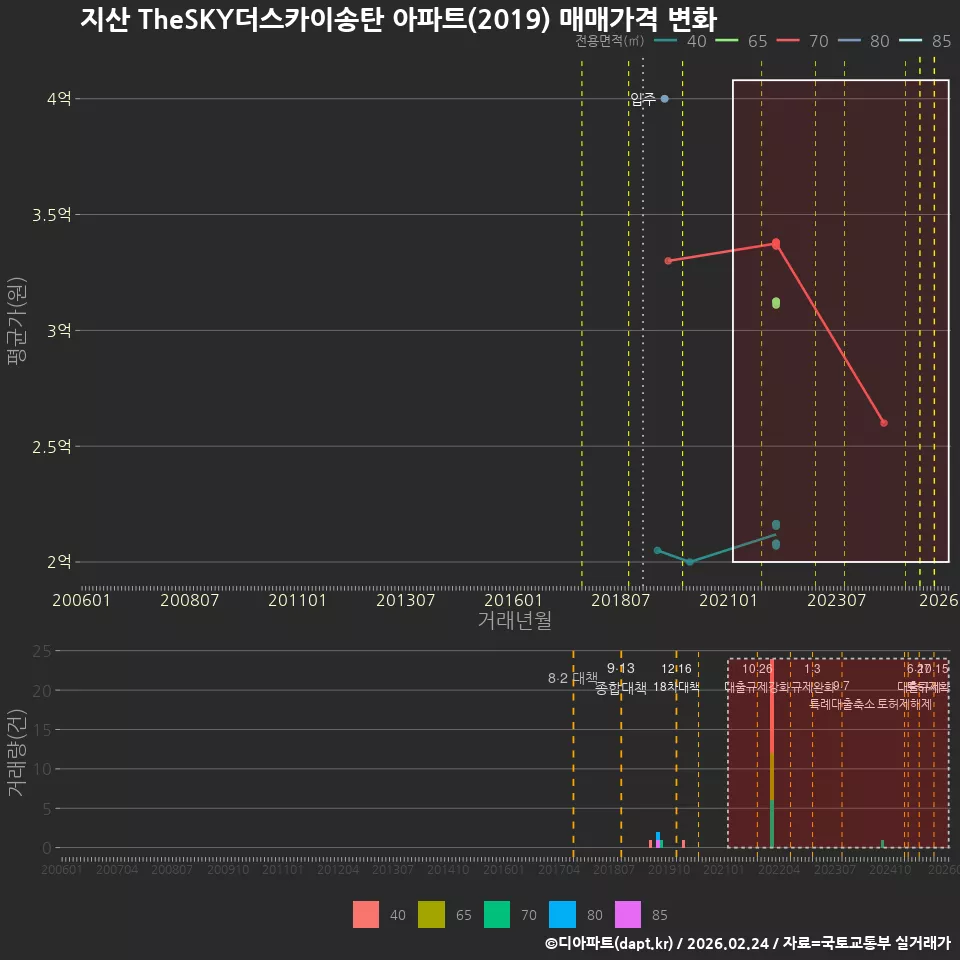Screen dimensions: 960x960
Task: Click the 8·2 대책 policy label
Action: (x=573, y=678)
